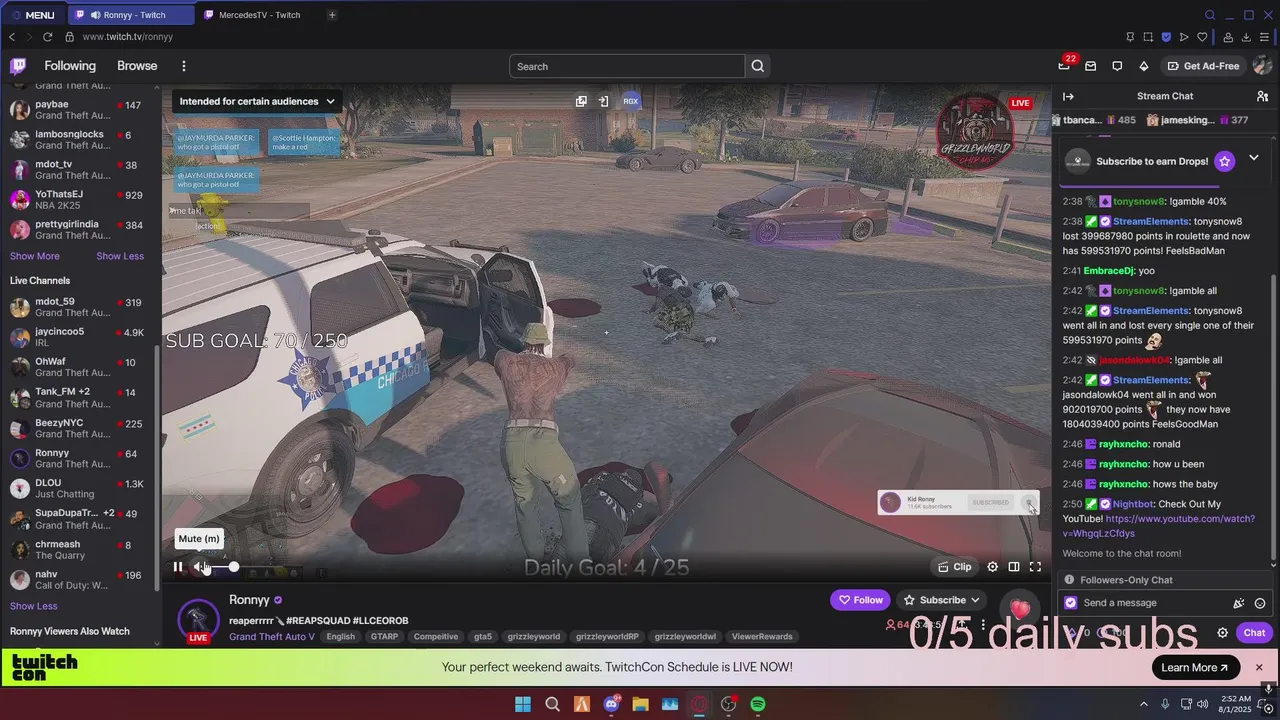Expand the Intended for certain audiences dropdown
Image resolution: width=1280 pixels, height=720 pixels.
coord(256,101)
